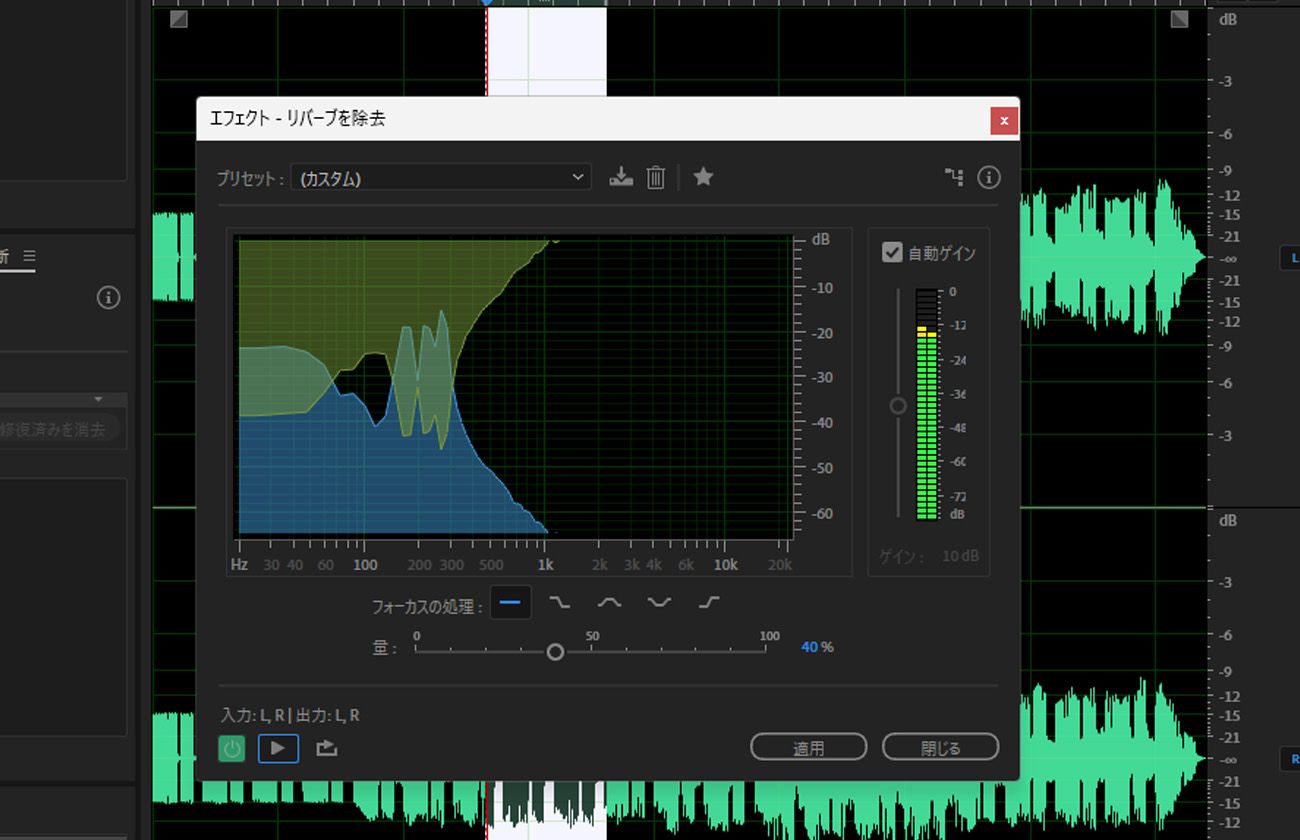Click the 閉じる button

[940, 747]
